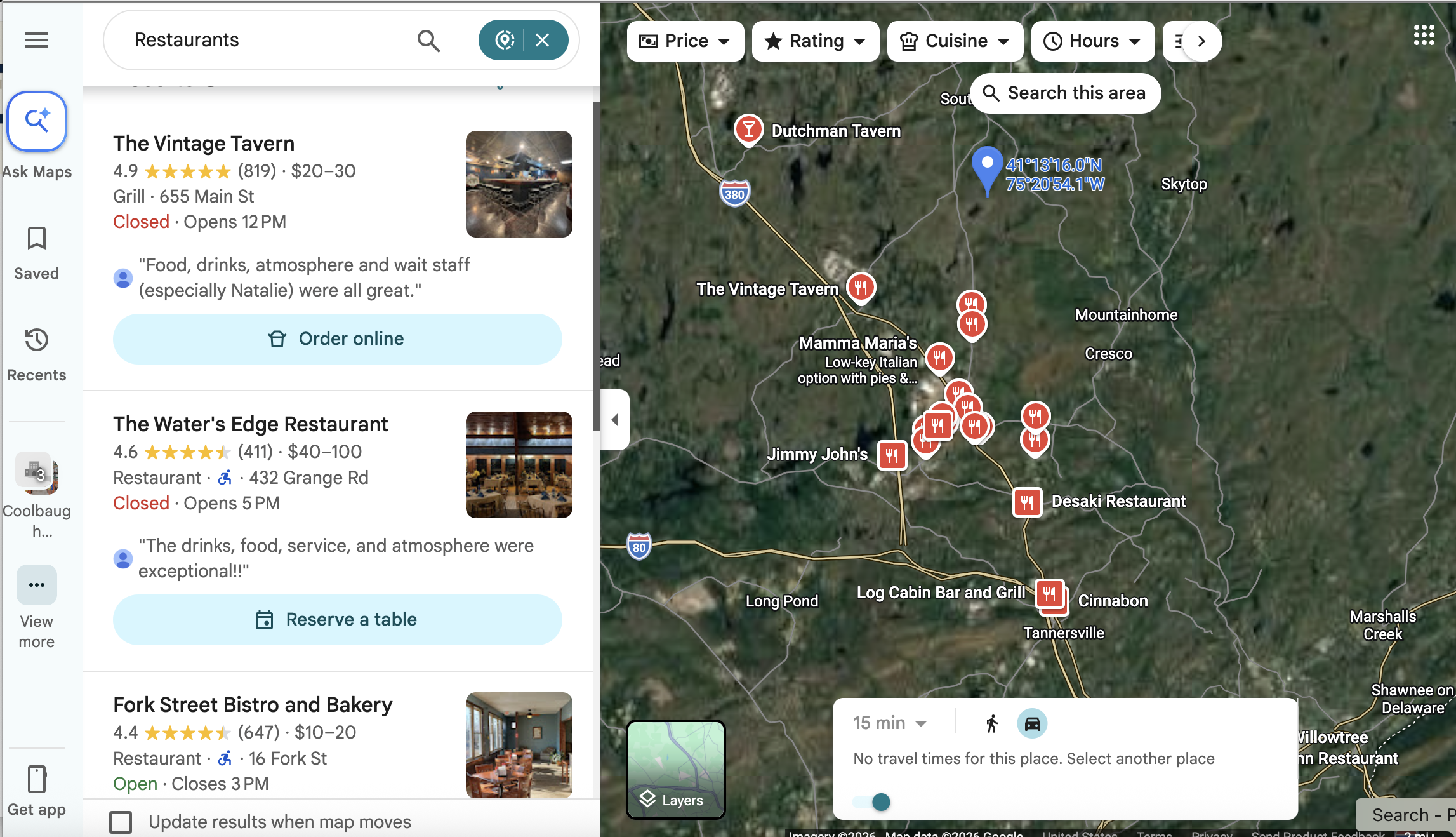Collapse the side results panel
Image resolution: width=1456 pixels, height=837 pixels.
[x=615, y=420]
